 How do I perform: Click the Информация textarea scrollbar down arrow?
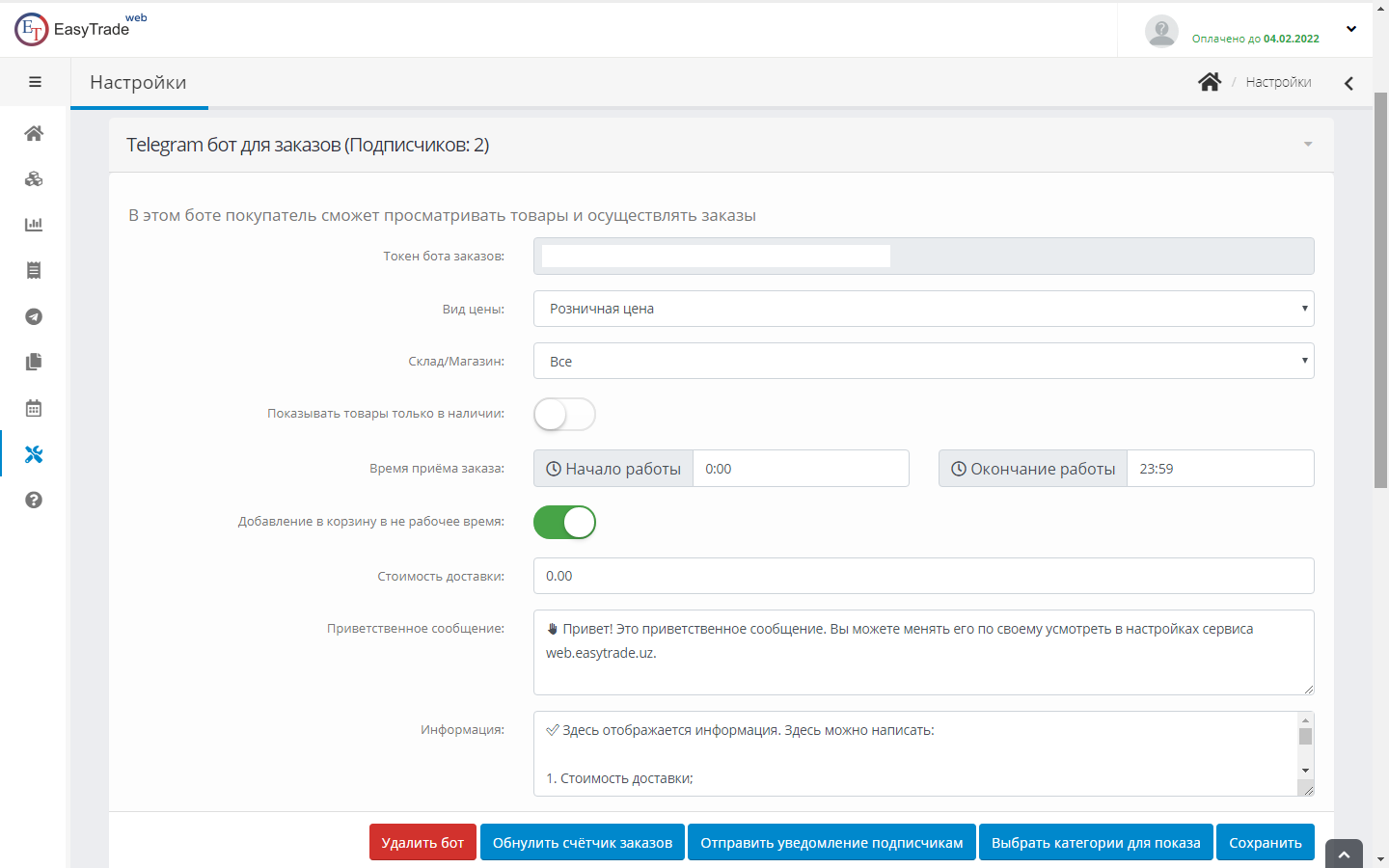(x=1305, y=771)
